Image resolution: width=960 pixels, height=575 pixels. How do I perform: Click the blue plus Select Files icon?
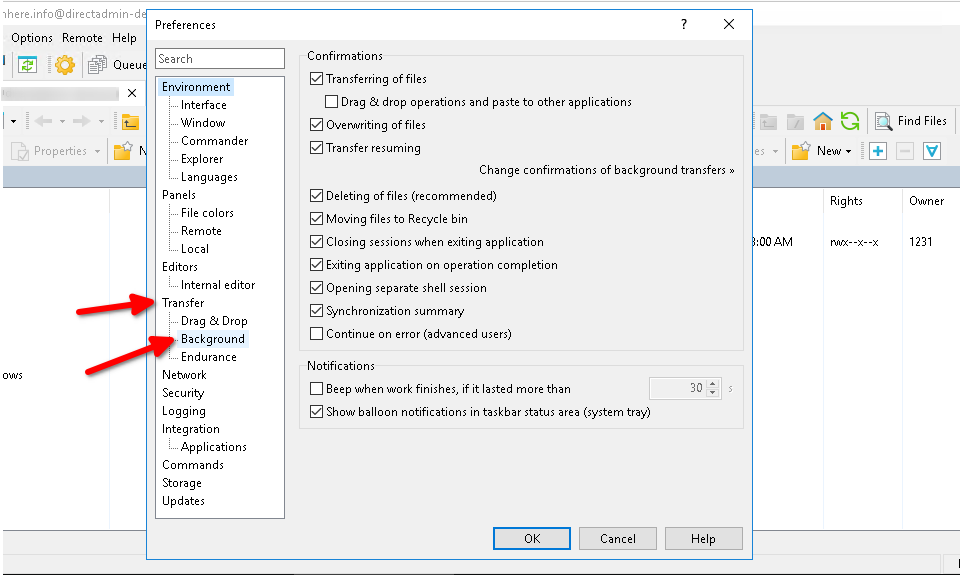878,151
